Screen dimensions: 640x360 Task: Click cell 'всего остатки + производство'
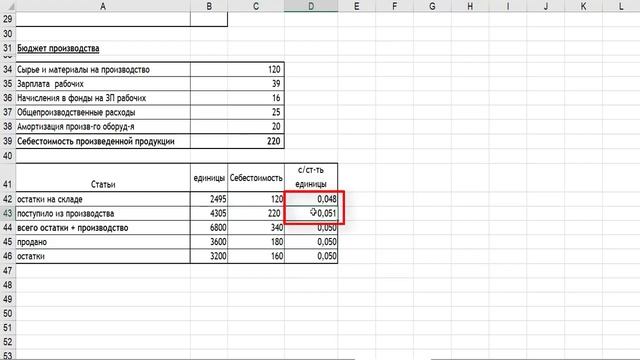pyautogui.click(x=103, y=227)
